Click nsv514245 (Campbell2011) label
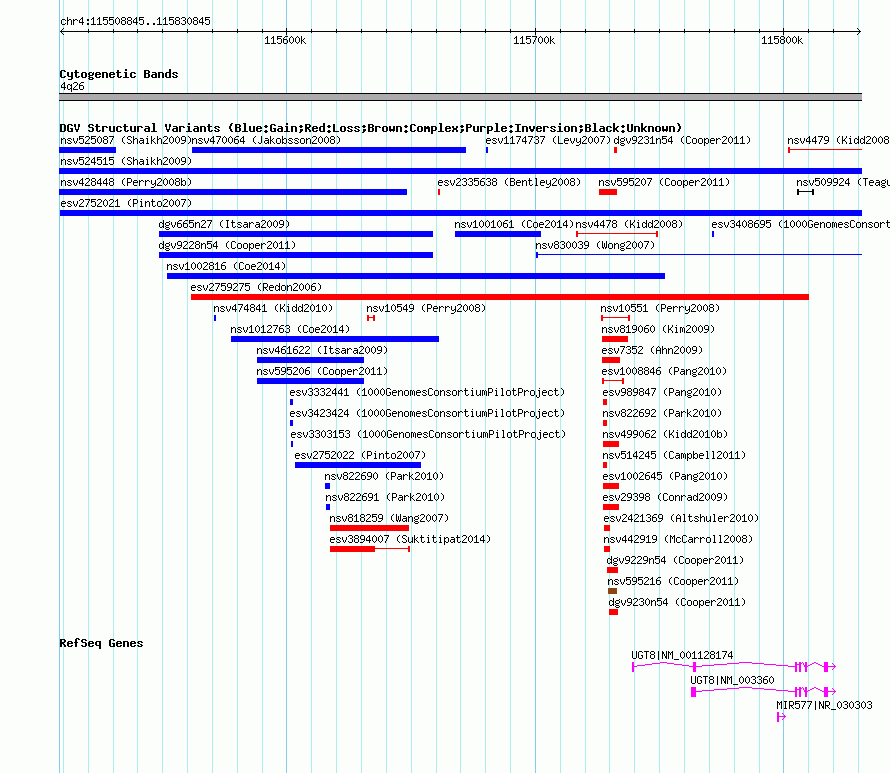This screenshot has height=773, width=890. pos(674,455)
